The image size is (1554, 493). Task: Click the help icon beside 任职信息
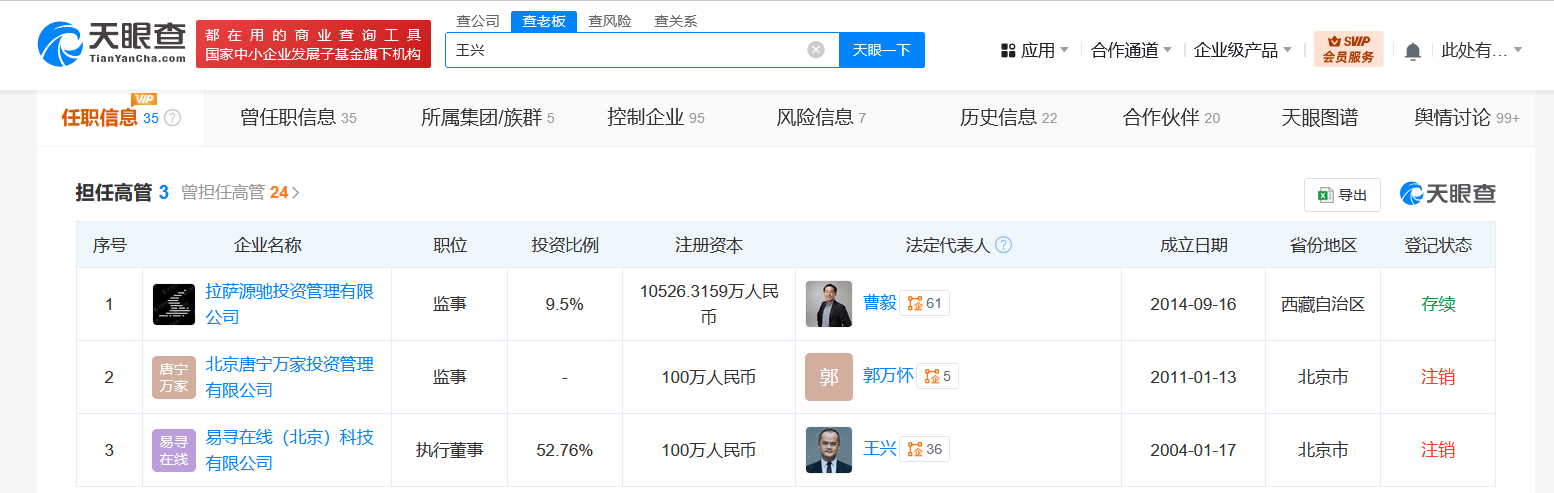coord(173,118)
